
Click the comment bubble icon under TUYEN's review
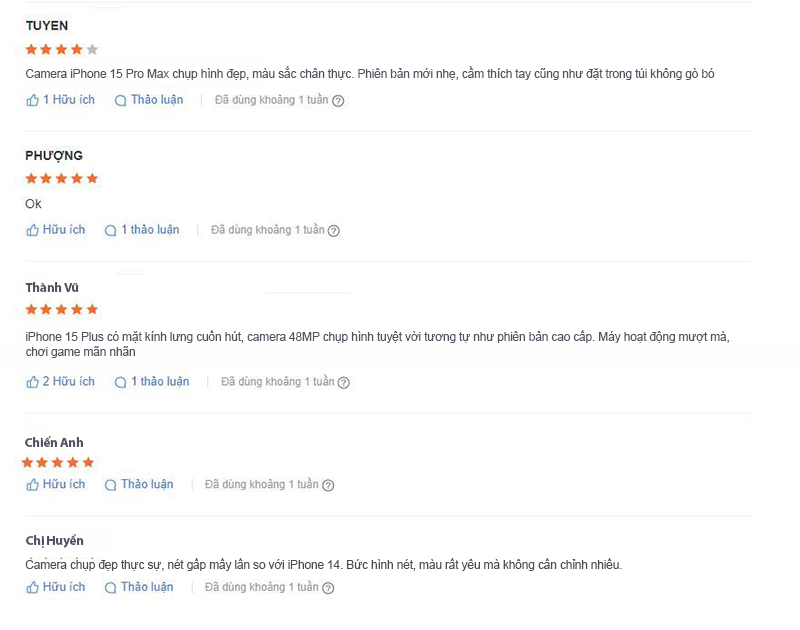tap(121, 100)
